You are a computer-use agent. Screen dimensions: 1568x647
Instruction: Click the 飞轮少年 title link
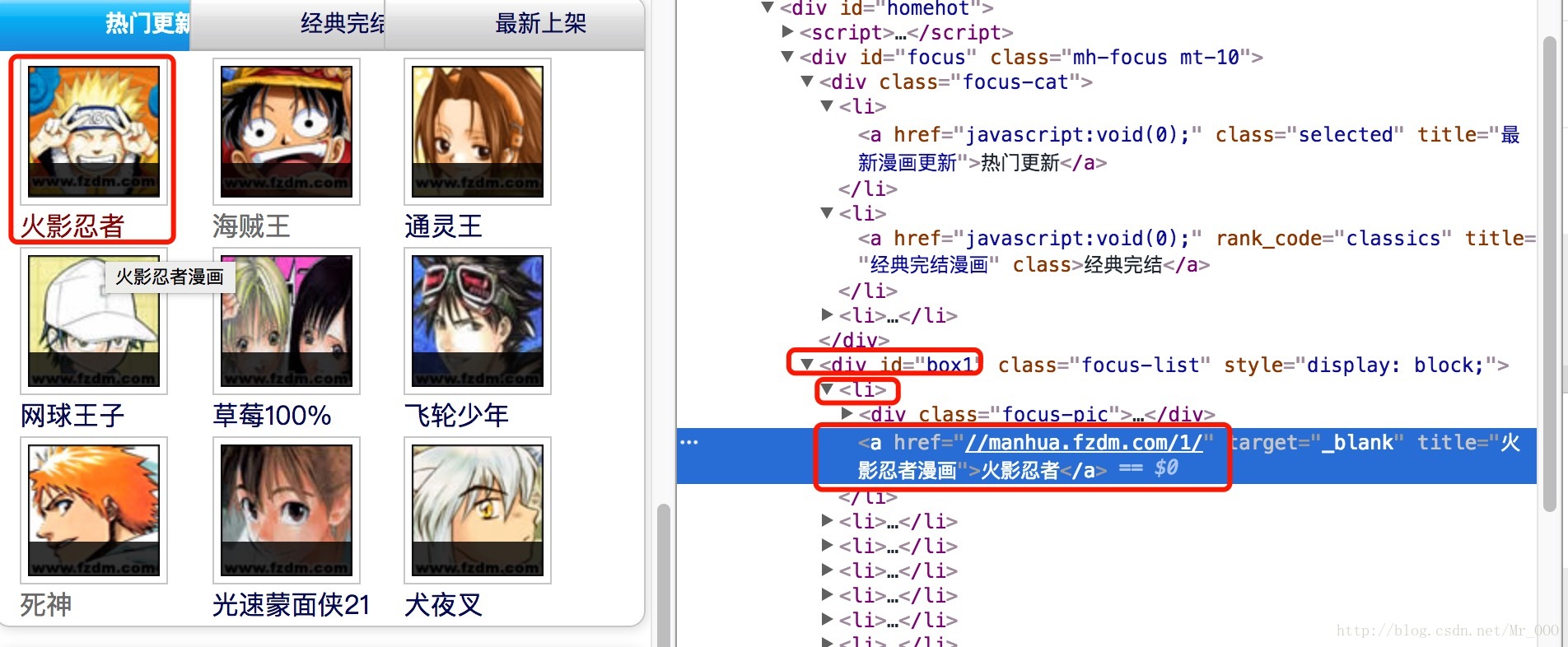point(456,415)
